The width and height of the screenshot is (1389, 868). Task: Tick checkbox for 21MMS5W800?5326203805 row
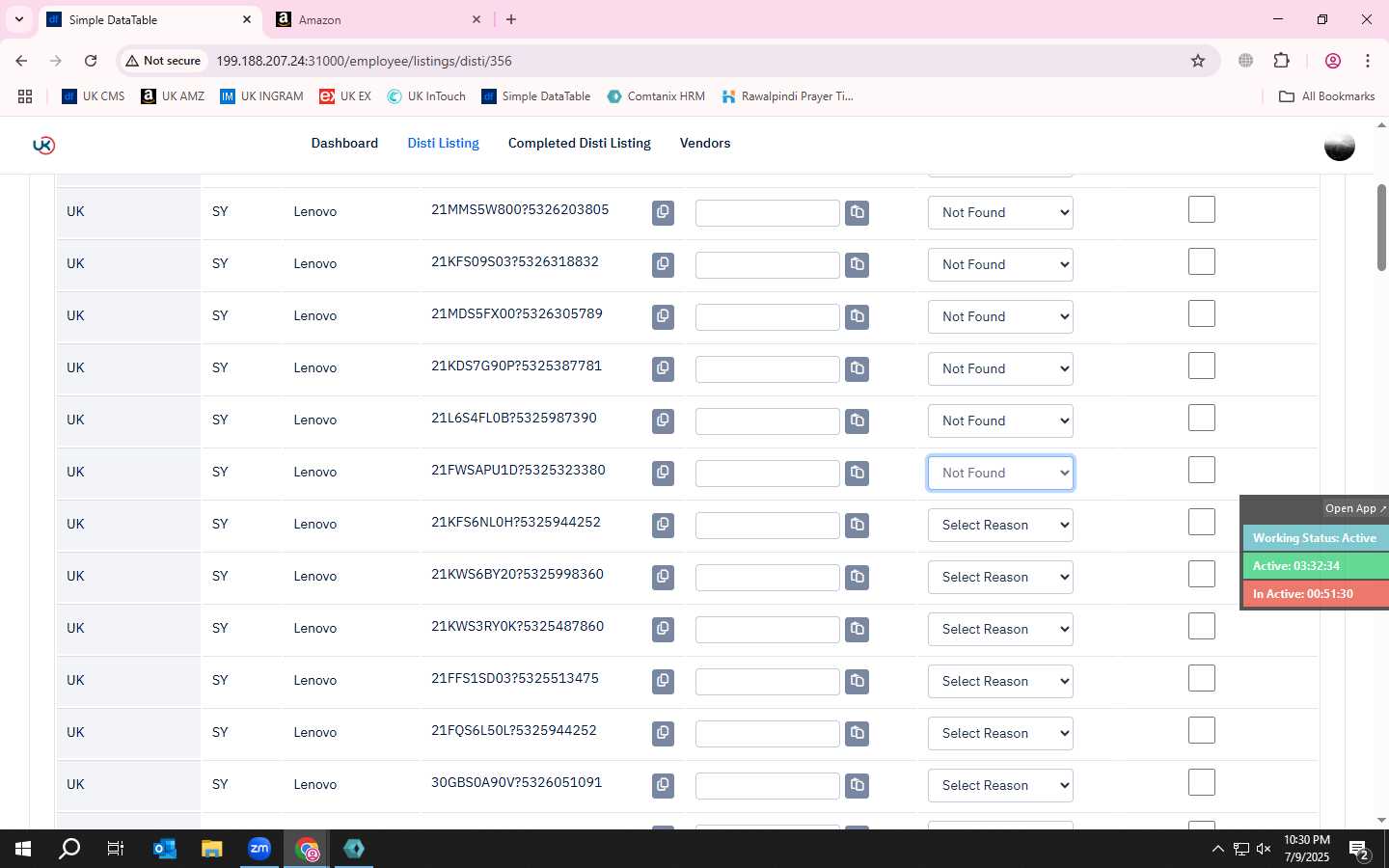click(x=1201, y=209)
